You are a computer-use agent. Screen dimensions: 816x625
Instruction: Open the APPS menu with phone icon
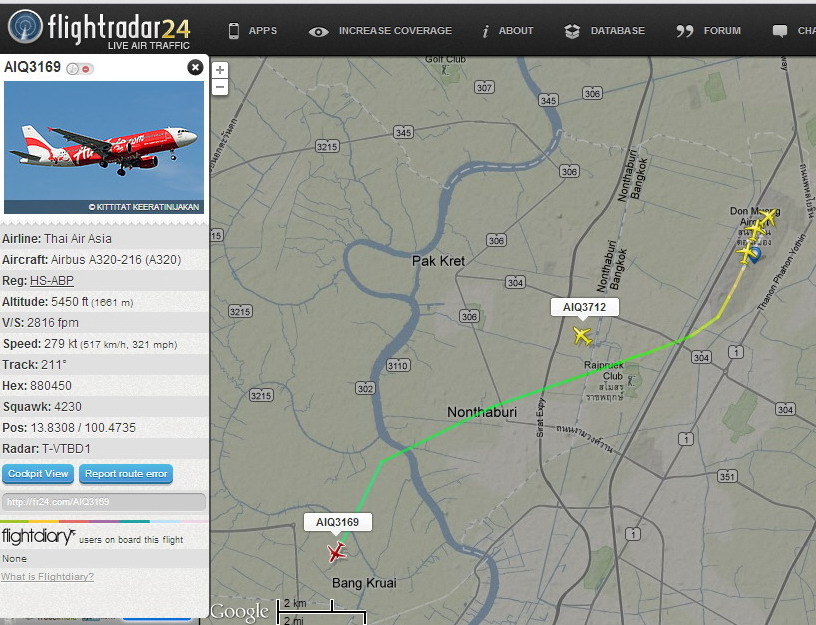tap(253, 31)
